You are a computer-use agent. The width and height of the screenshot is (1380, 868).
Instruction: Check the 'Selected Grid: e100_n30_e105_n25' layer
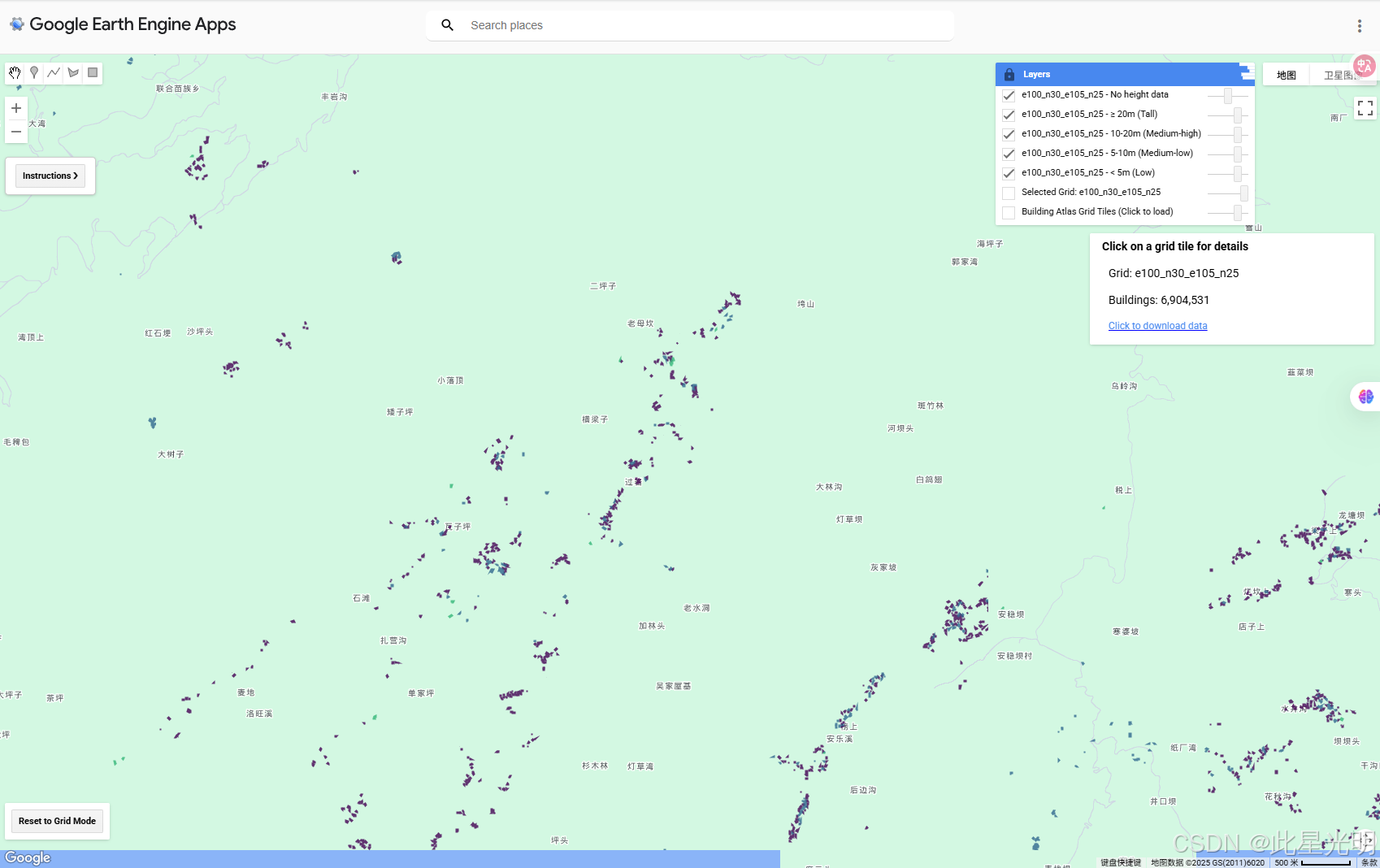[1008, 193]
